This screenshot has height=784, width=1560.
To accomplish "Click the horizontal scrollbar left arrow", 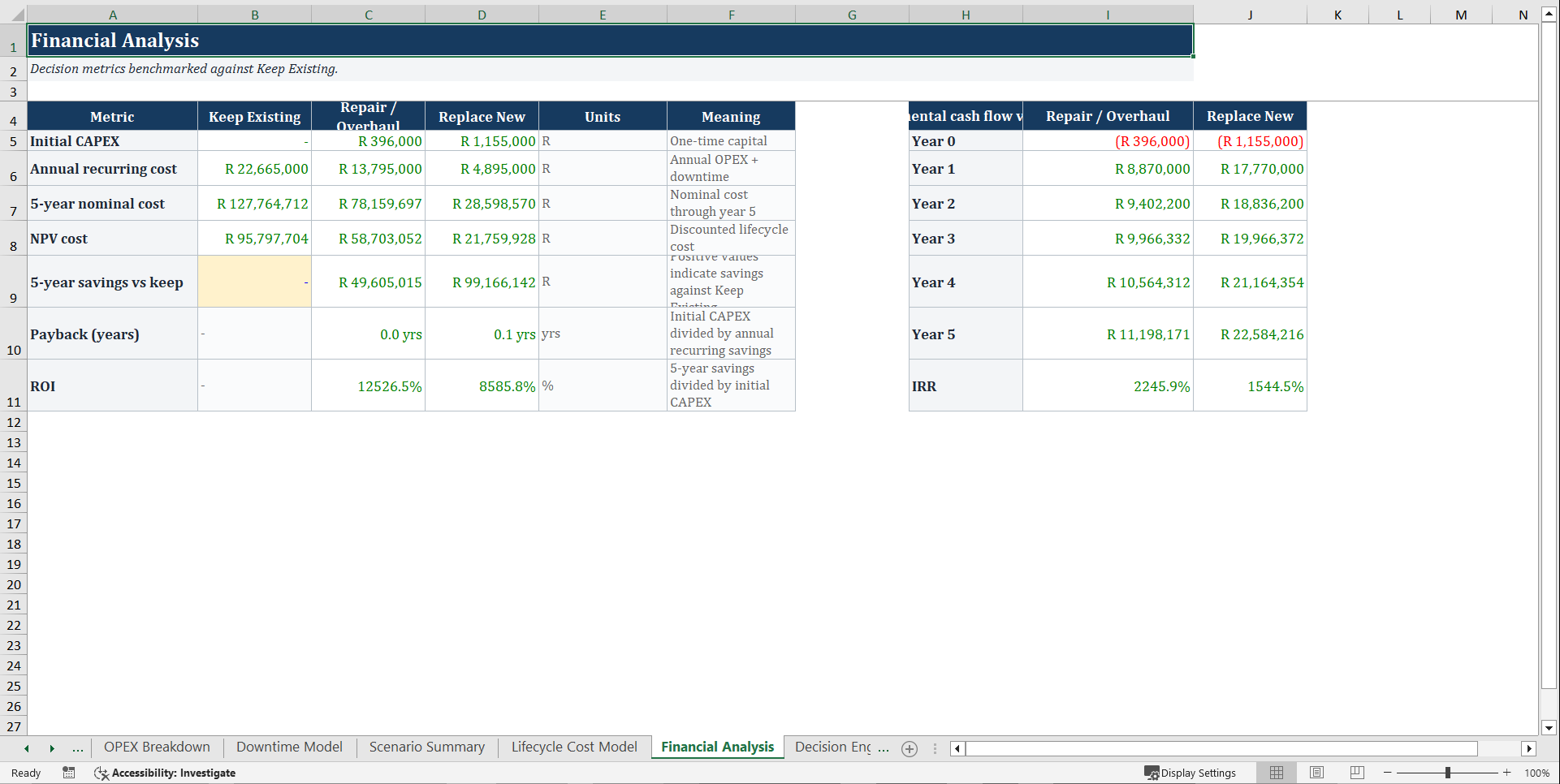I will coord(957,748).
